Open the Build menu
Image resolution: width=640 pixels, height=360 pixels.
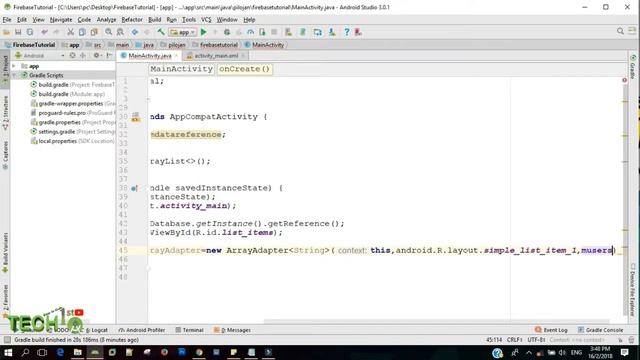click(x=154, y=20)
